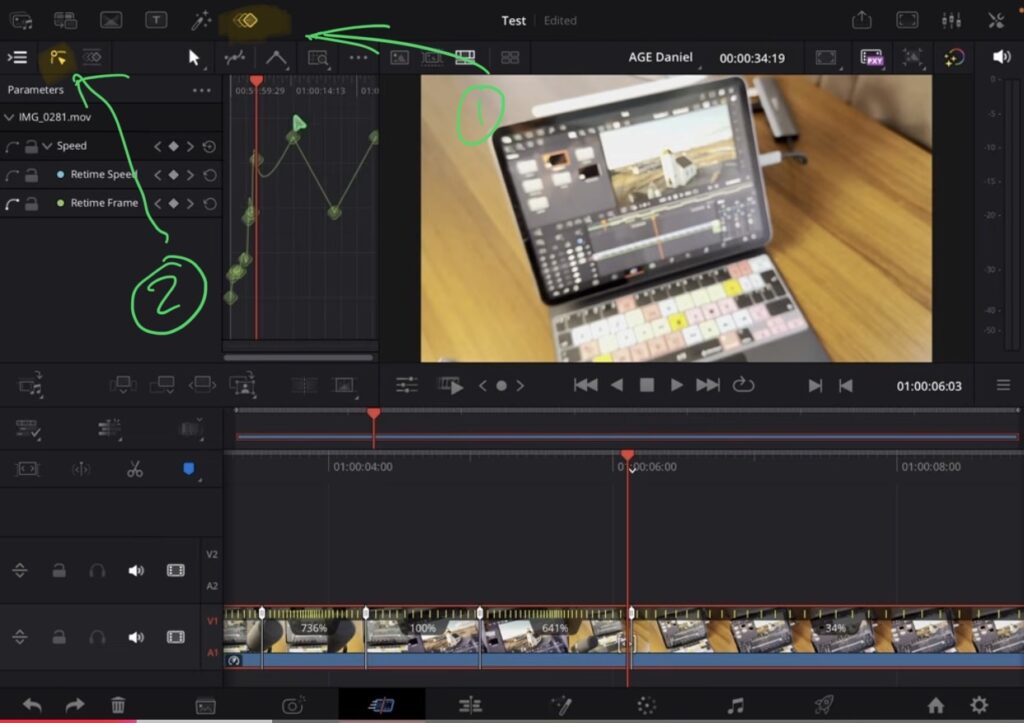This screenshot has height=723, width=1024.
Task: Go to the home icon in bottom bar
Action: click(x=935, y=705)
